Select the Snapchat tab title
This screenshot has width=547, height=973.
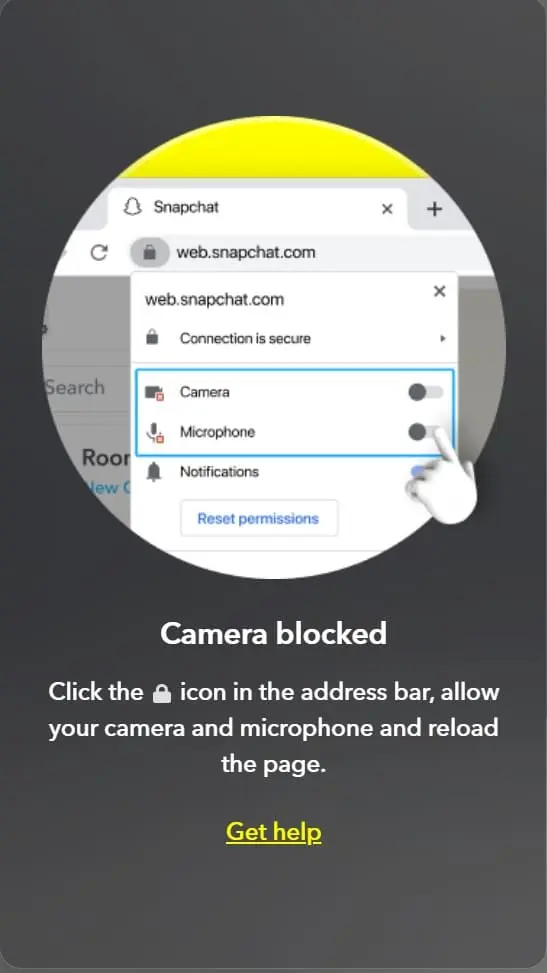(x=186, y=207)
